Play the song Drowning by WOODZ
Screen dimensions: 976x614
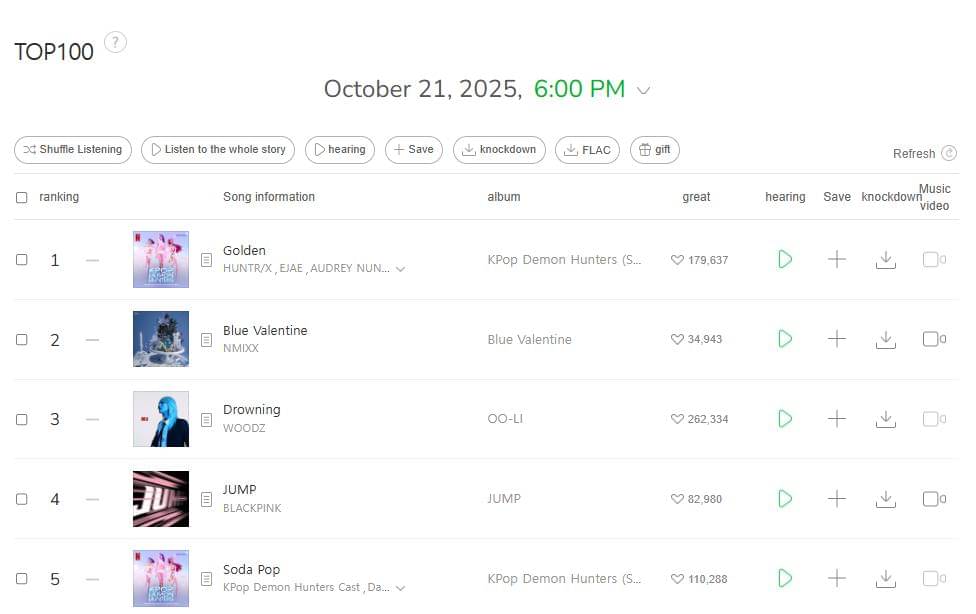[x=785, y=419]
